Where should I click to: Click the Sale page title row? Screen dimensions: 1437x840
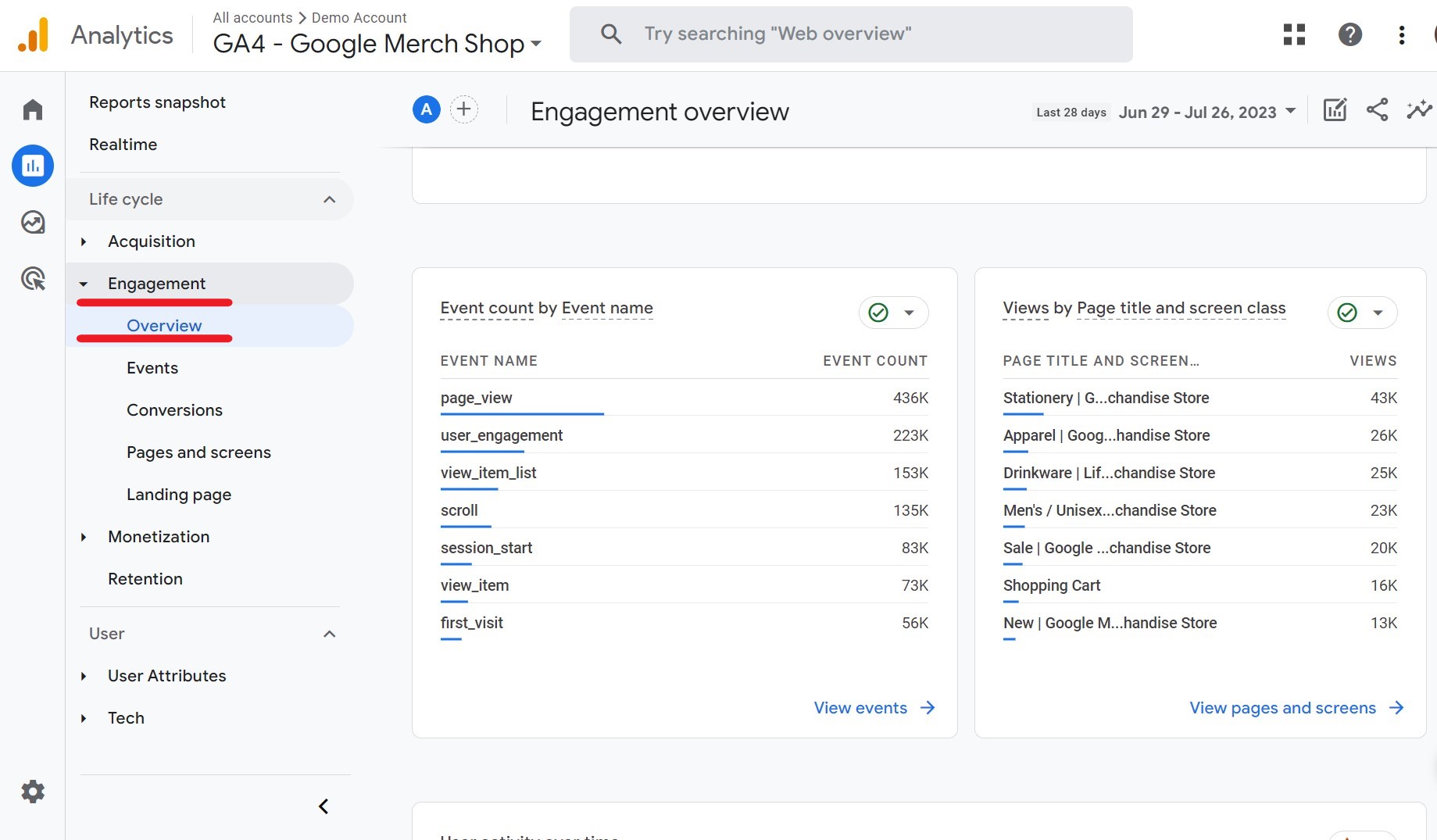(x=1200, y=548)
